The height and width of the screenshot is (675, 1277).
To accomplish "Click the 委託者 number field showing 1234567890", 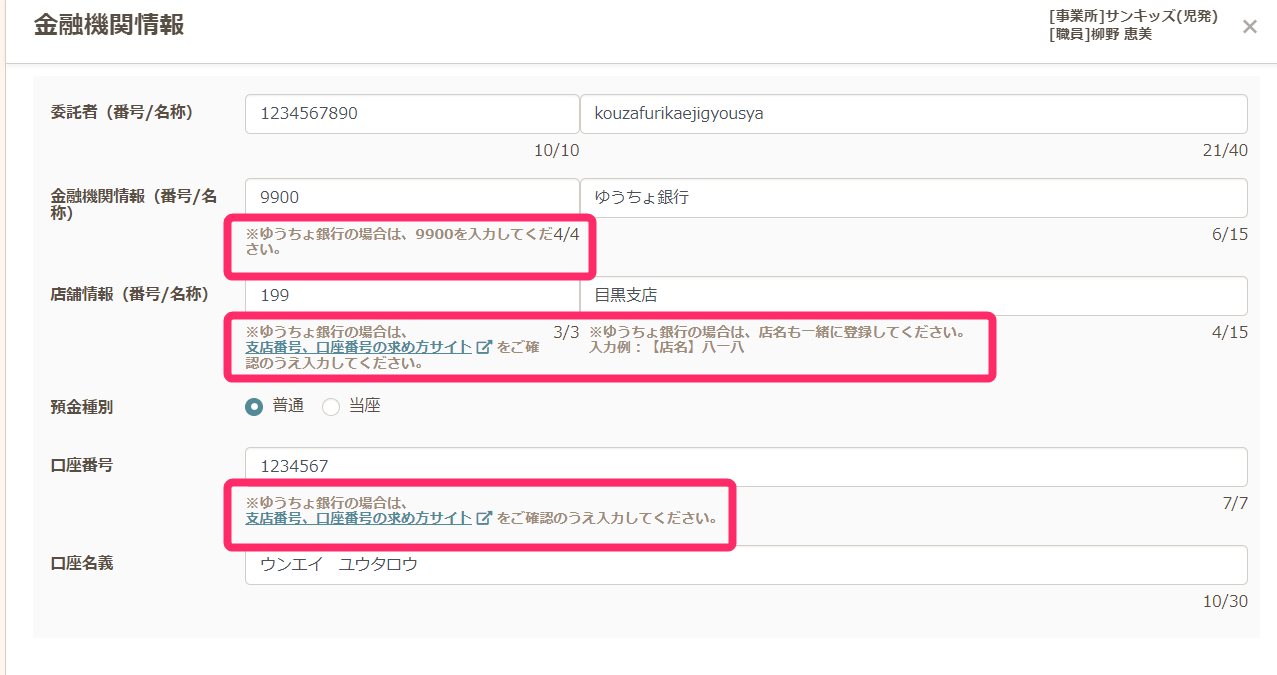I will 411,114.
